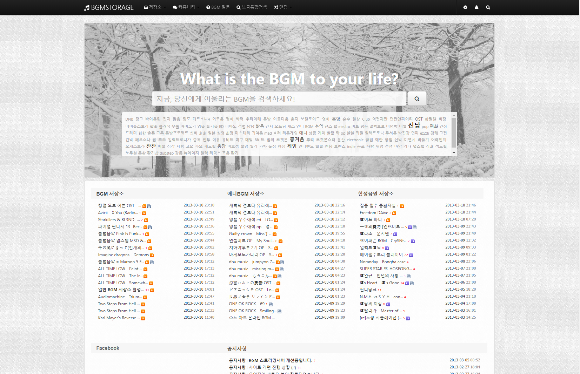Select the OST tag in tag cloud

[x=418, y=119]
